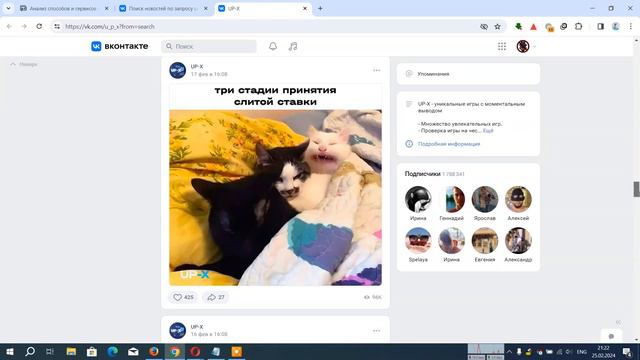Open the VK music note icon
Image resolution: width=640 pixels, height=360 pixels.
293,47
